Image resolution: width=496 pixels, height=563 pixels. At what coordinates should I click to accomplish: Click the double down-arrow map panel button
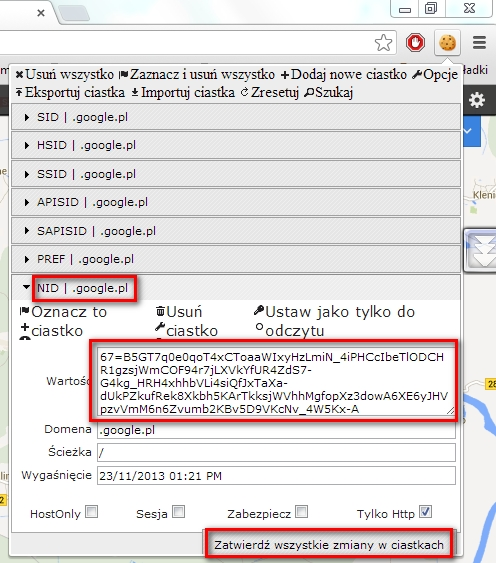pyautogui.click(x=482, y=251)
